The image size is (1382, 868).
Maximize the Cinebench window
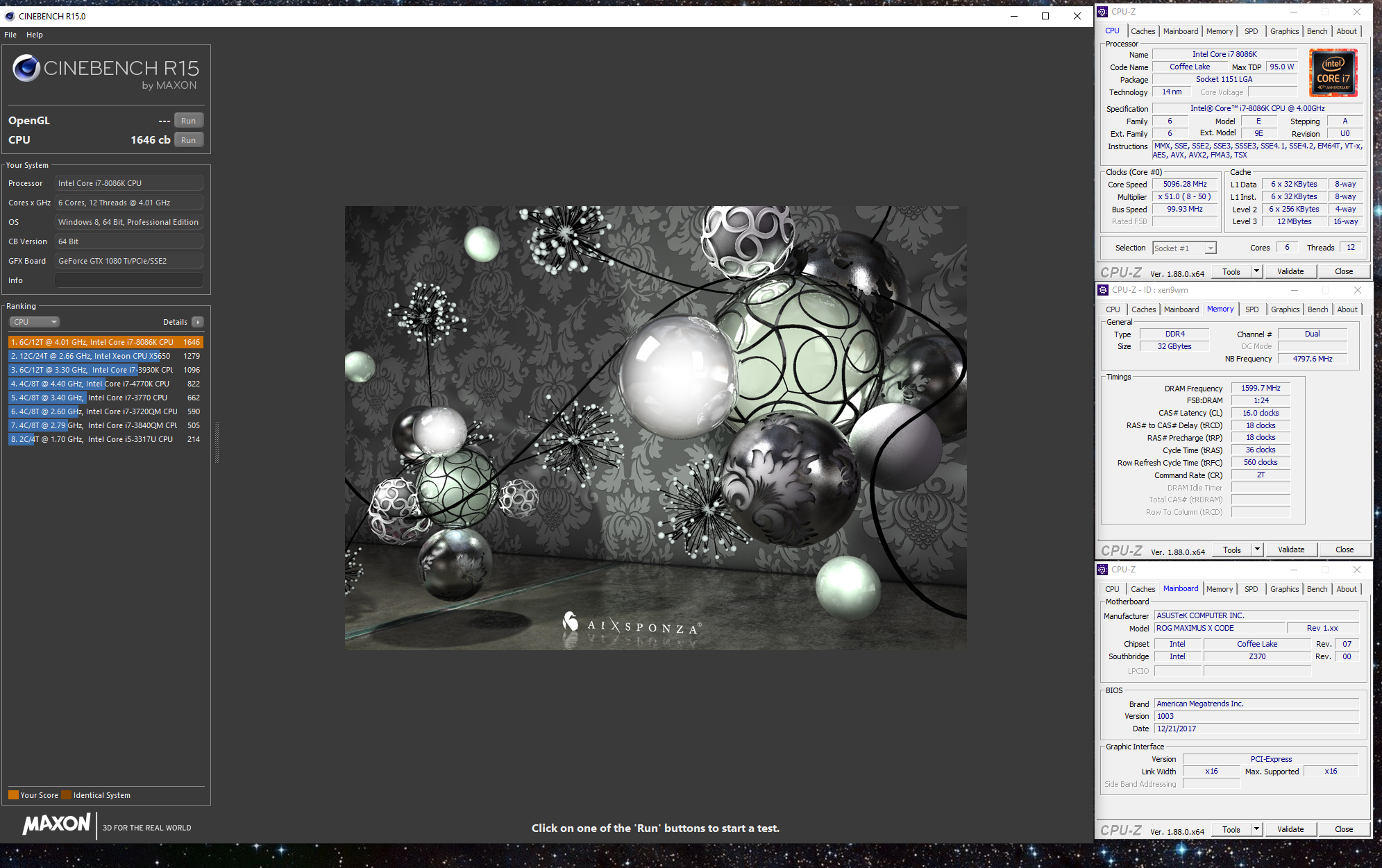[1045, 16]
